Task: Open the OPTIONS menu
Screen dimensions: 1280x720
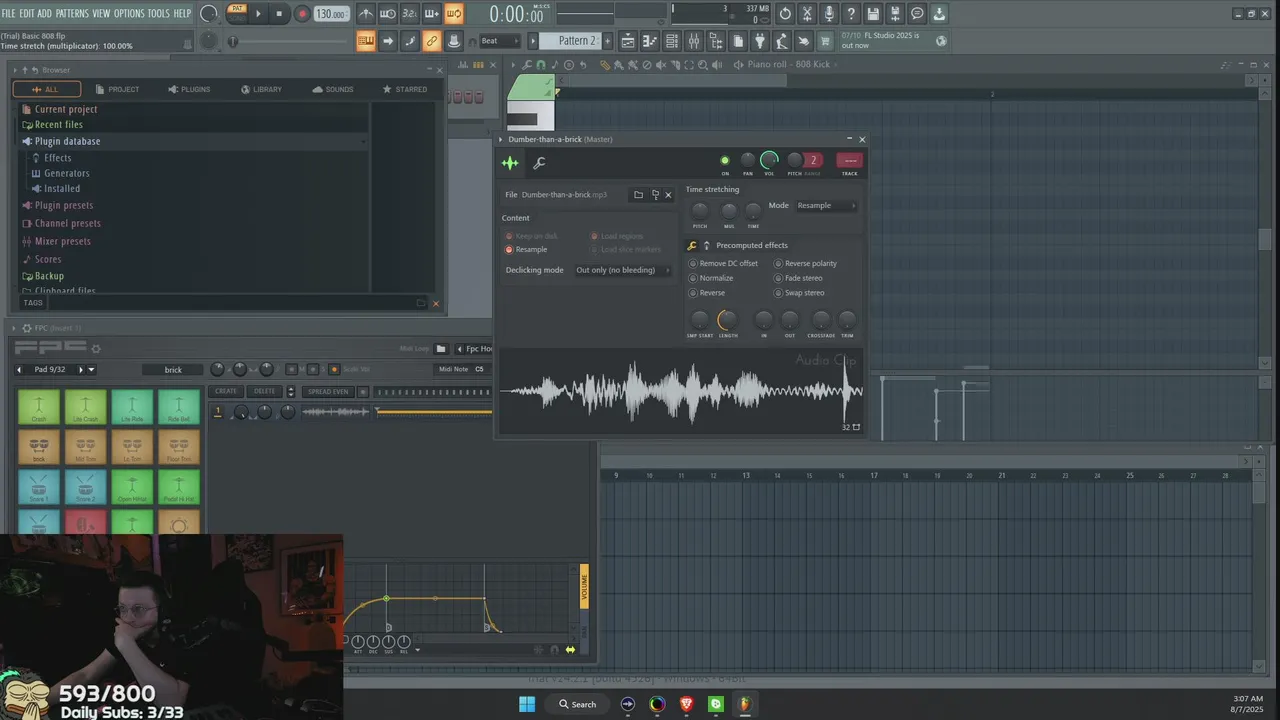Action: pyautogui.click(x=129, y=13)
